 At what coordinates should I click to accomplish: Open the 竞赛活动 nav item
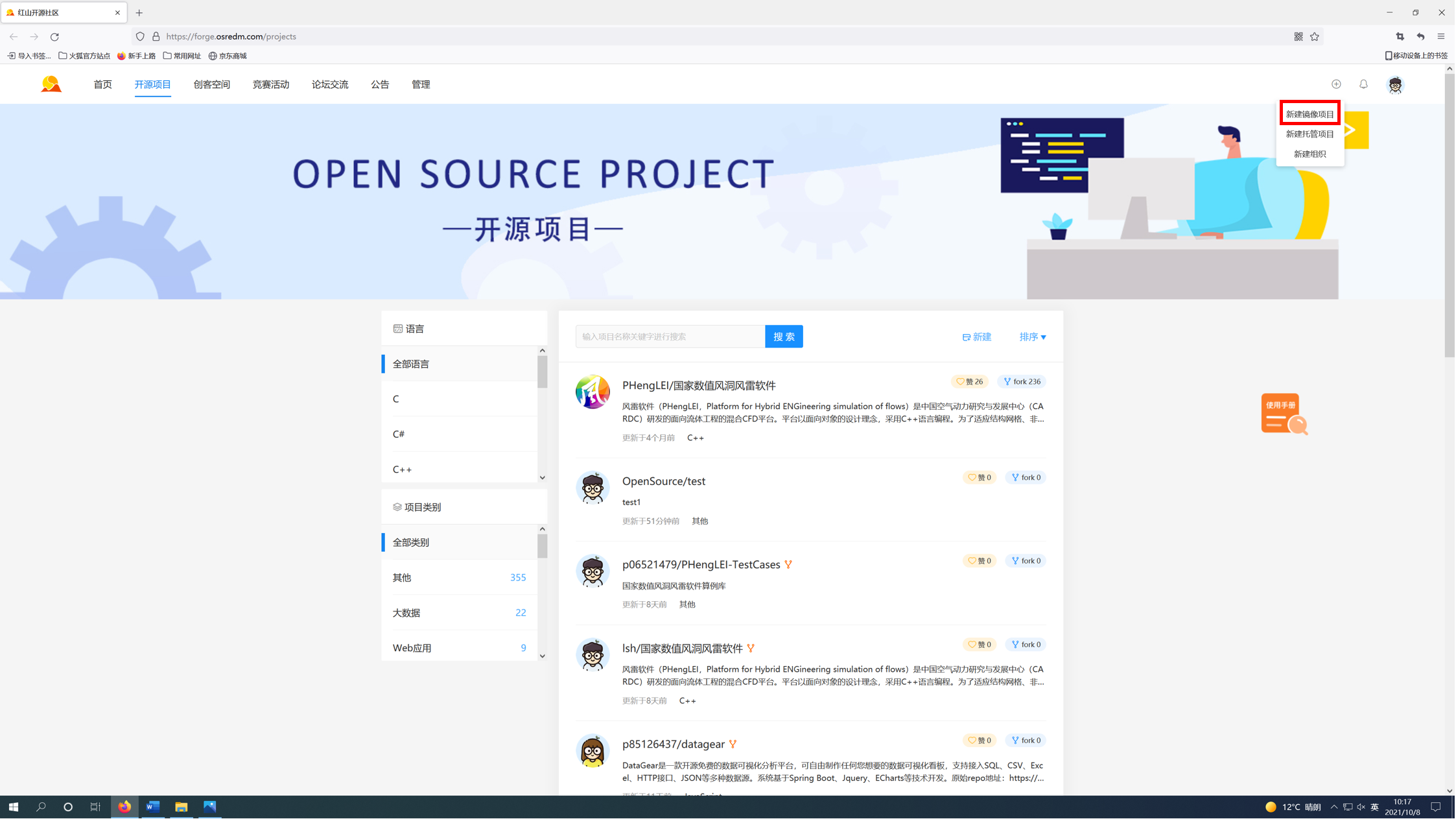[271, 85]
